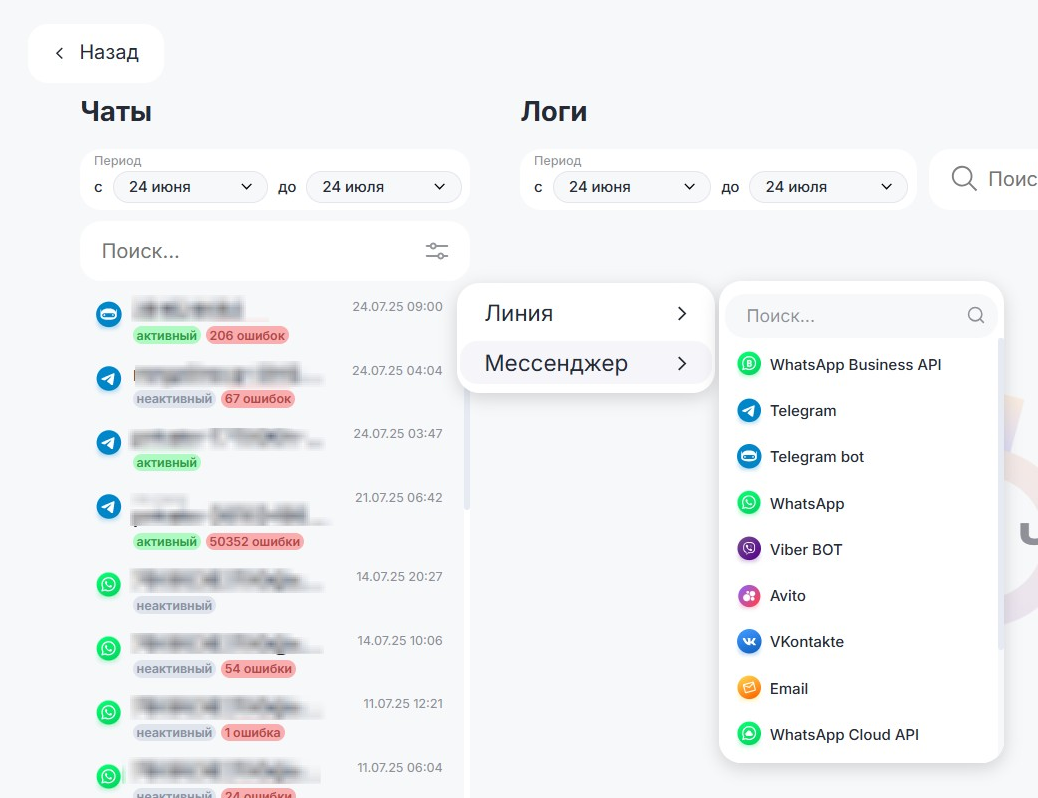Expand the logs start date dropdown
The width and height of the screenshot is (1038, 798).
click(x=630, y=187)
